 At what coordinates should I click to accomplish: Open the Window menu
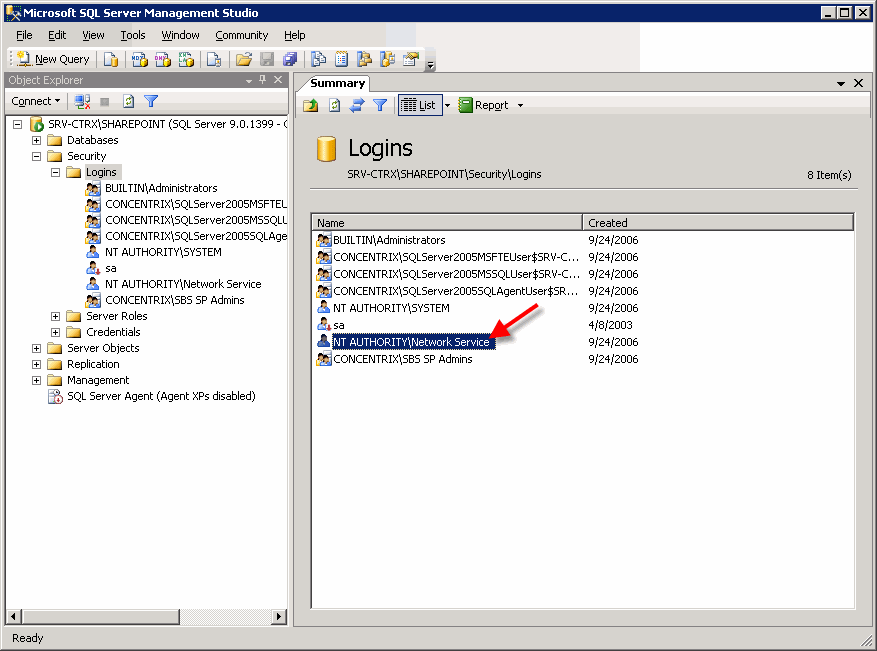(x=180, y=35)
